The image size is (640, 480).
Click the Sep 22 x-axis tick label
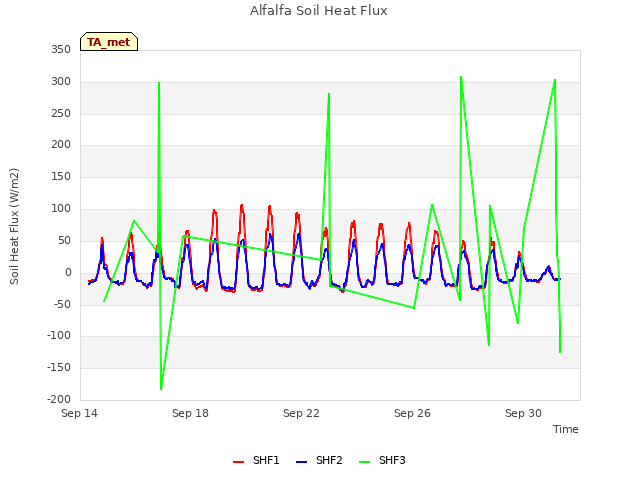coord(301,413)
